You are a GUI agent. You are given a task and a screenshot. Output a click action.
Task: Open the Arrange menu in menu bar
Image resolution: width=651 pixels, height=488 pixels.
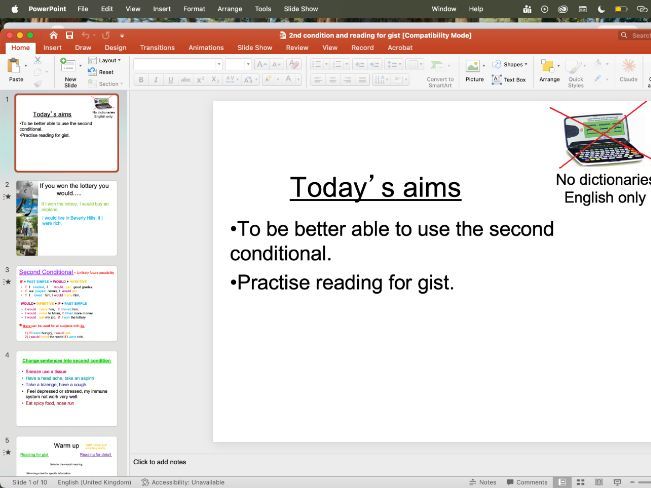(230, 9)
